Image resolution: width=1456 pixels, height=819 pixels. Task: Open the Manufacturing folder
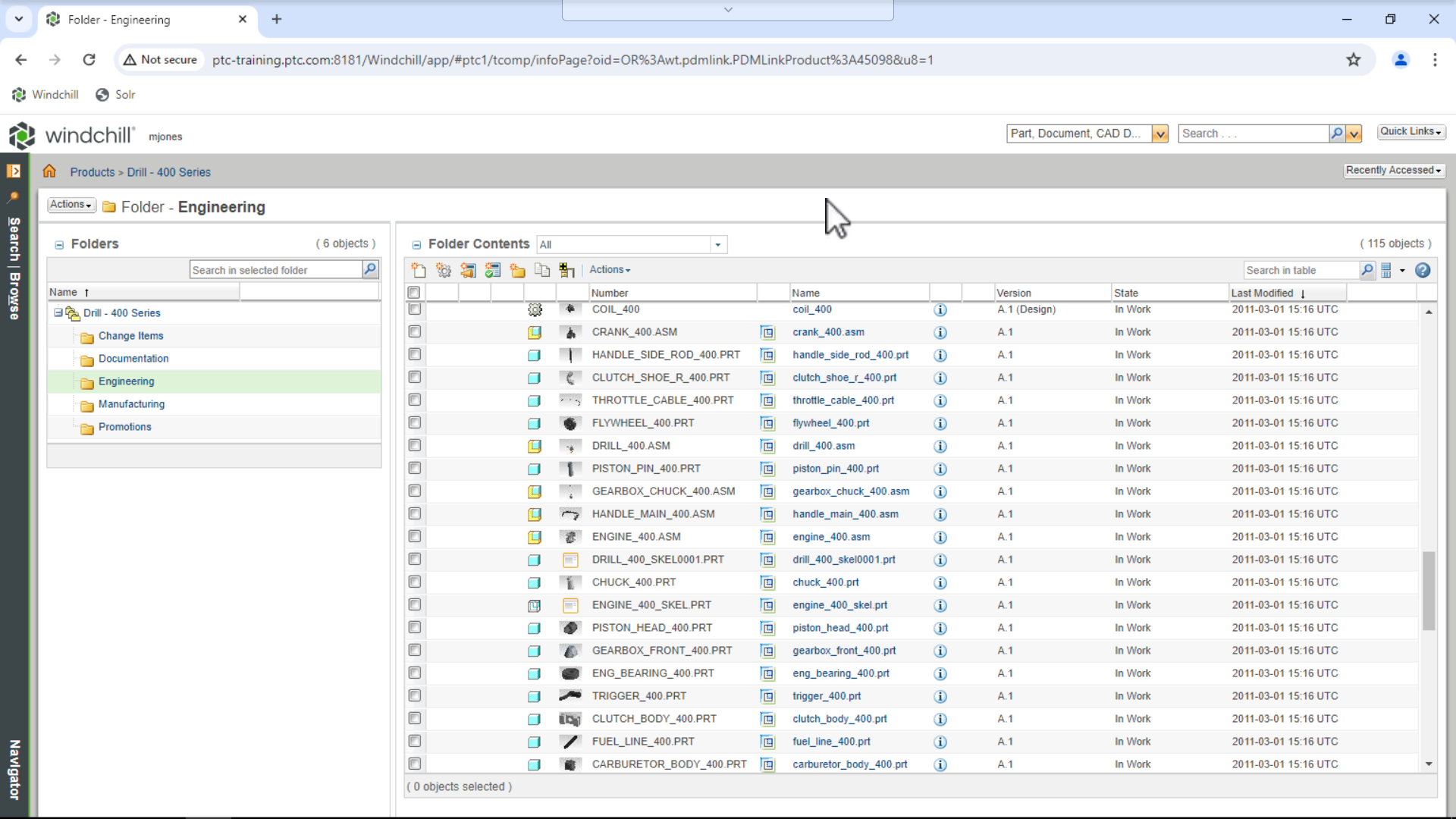(131, 404)
